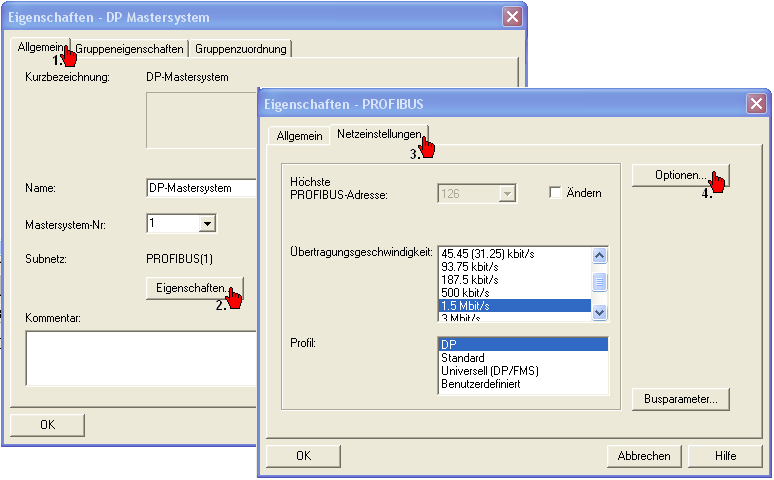The image size is (774, 480).
Task: Enable the Ändern checkbox
Action: click(x=555, y=193)
